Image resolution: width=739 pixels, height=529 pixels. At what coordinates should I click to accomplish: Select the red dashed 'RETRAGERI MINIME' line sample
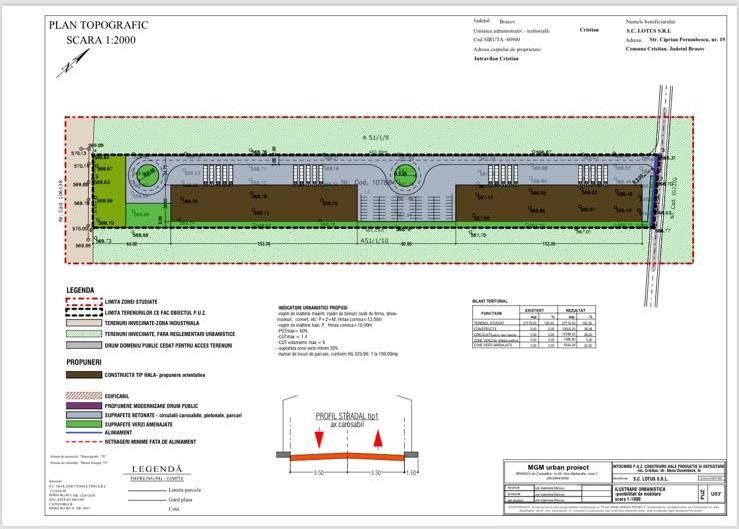tap(84, 442)
